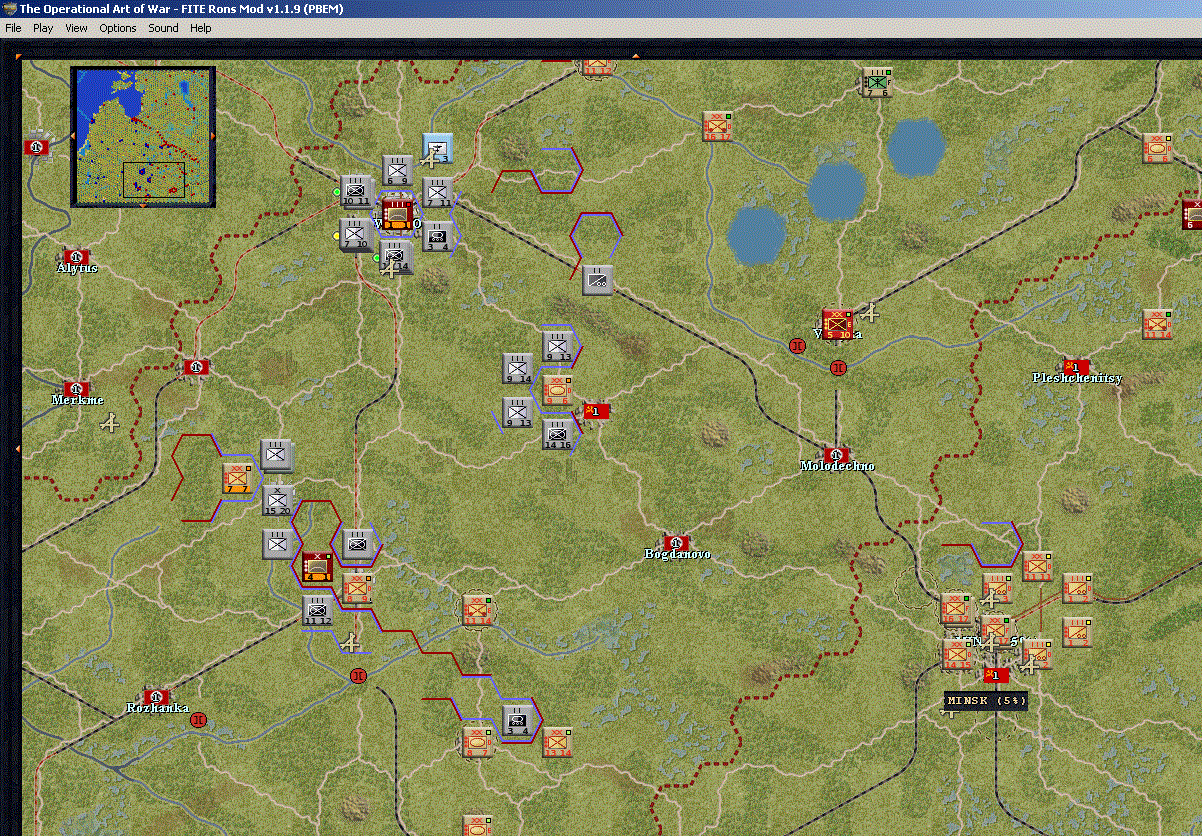1202x836 pixels.
Task: Click the objective flag above Bogdanovo label
Action: (x=677, y=542)
